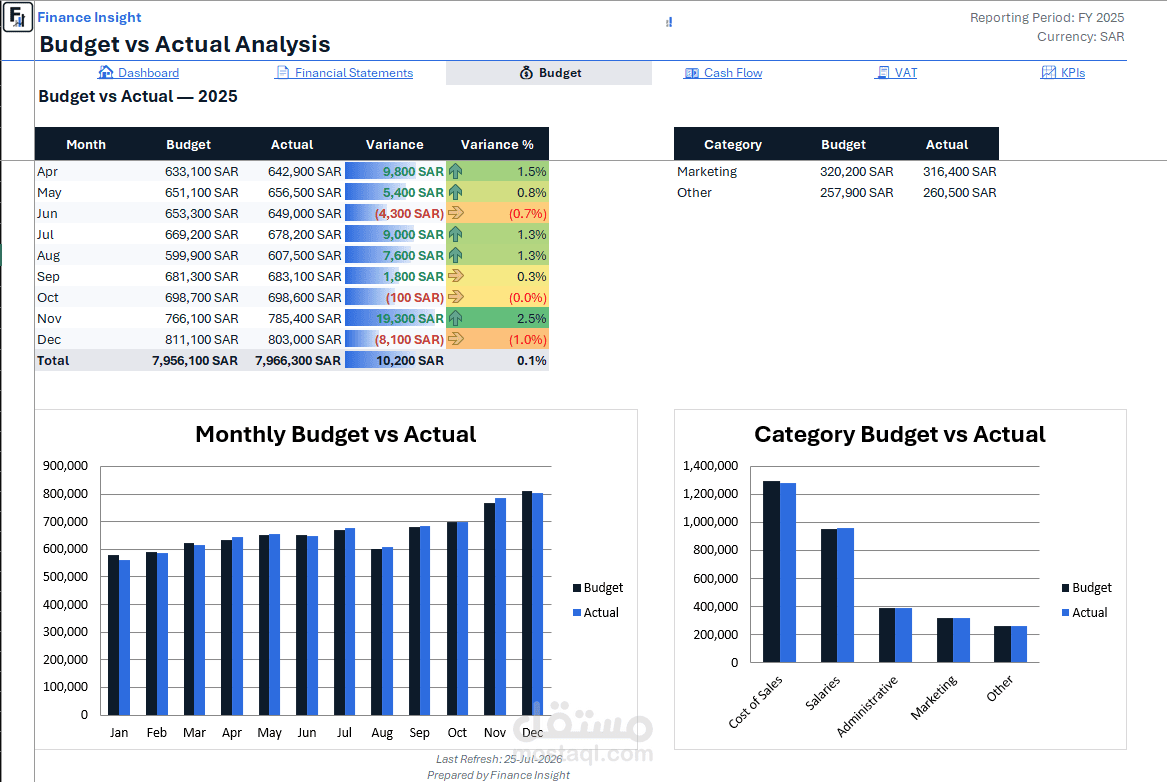Click the sideways arrow in Oct row
1167x782 pixels.
(455, 297)
